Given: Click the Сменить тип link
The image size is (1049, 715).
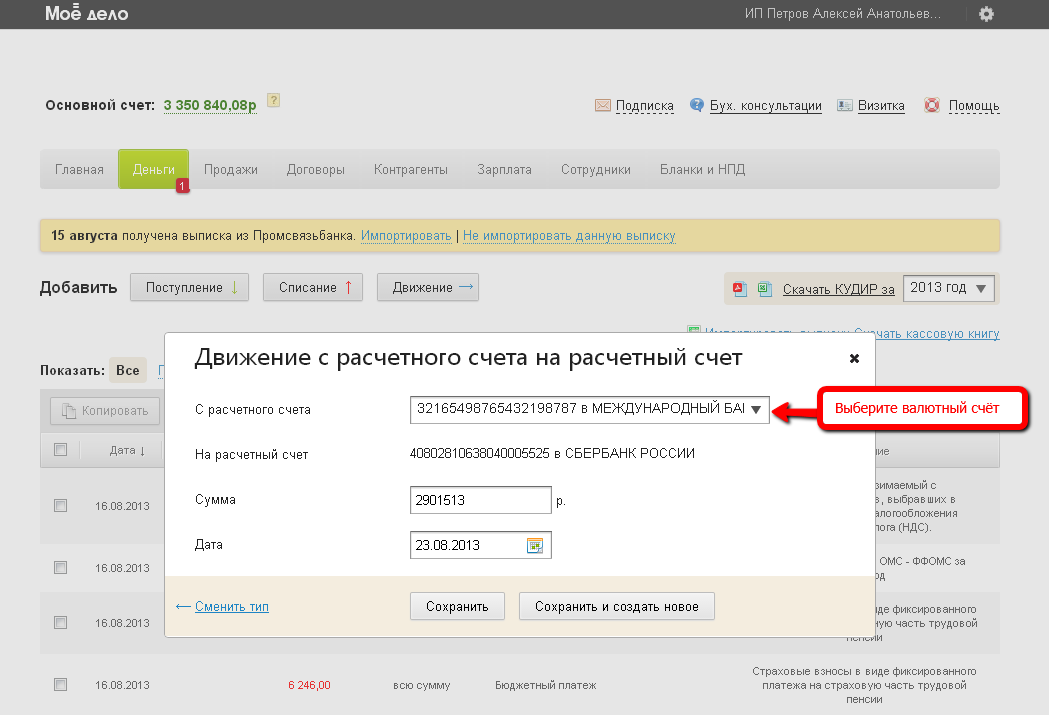Looking at the screenshot, I should point(231,606).
